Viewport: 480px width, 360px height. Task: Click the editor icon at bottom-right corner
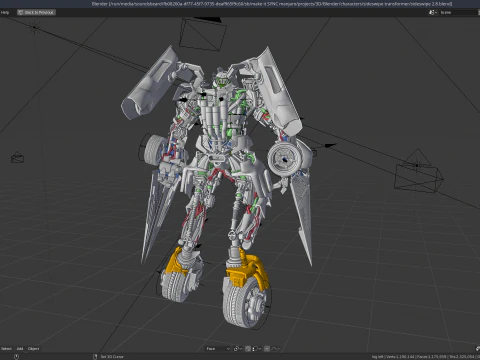pos(478,349)
